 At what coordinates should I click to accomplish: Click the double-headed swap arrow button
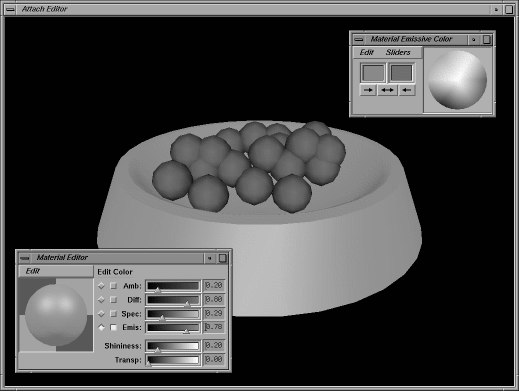387,90
